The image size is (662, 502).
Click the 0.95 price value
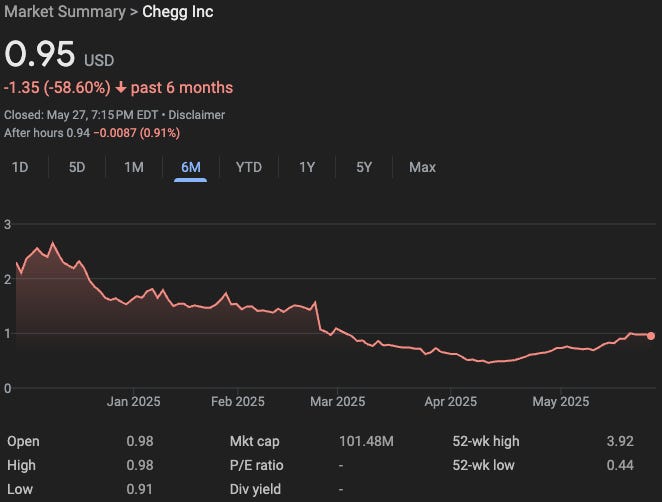click(40, 54)
